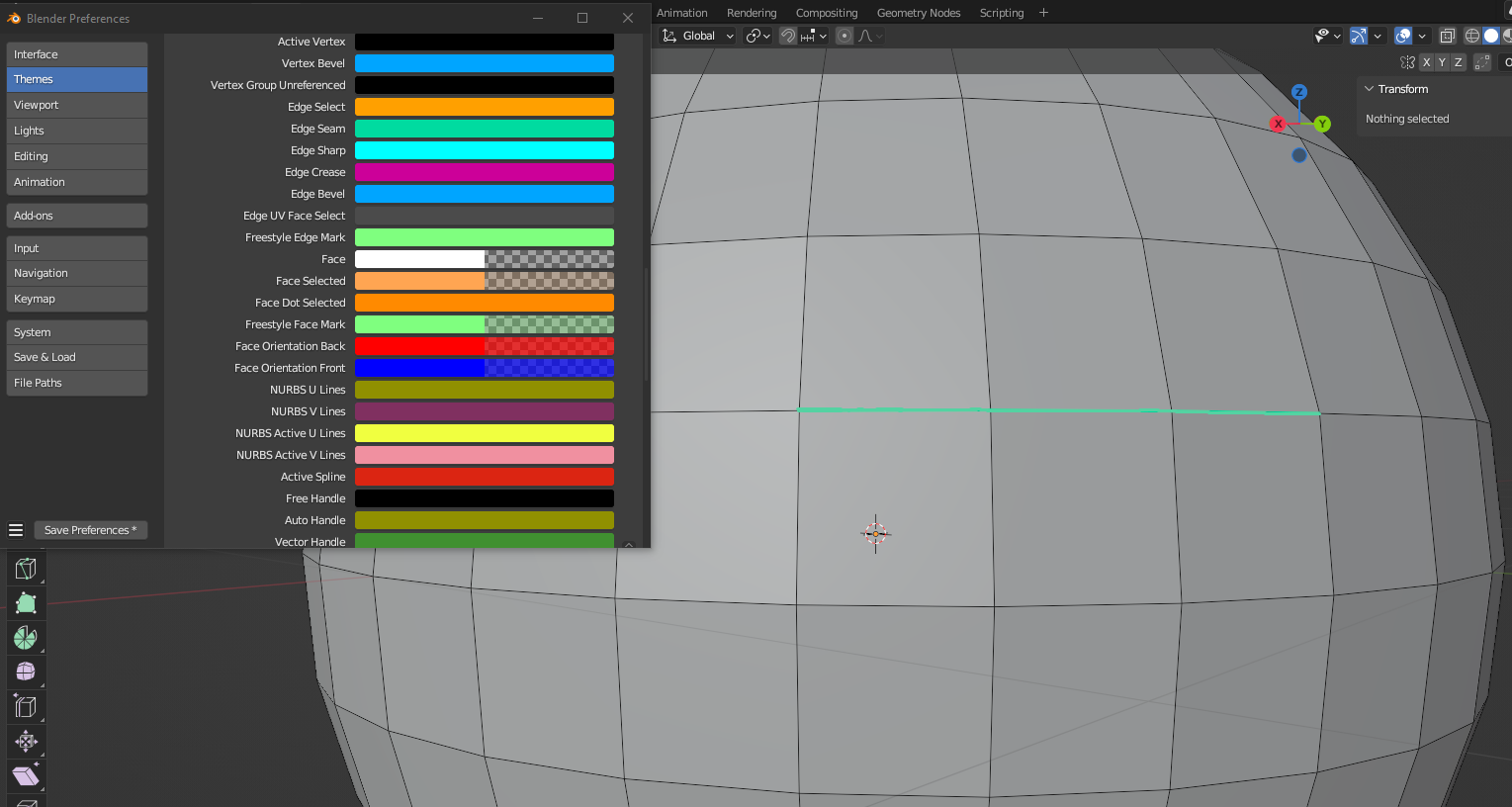
Task: Open the Edge Seam color swatch
Action: point(485,129)
